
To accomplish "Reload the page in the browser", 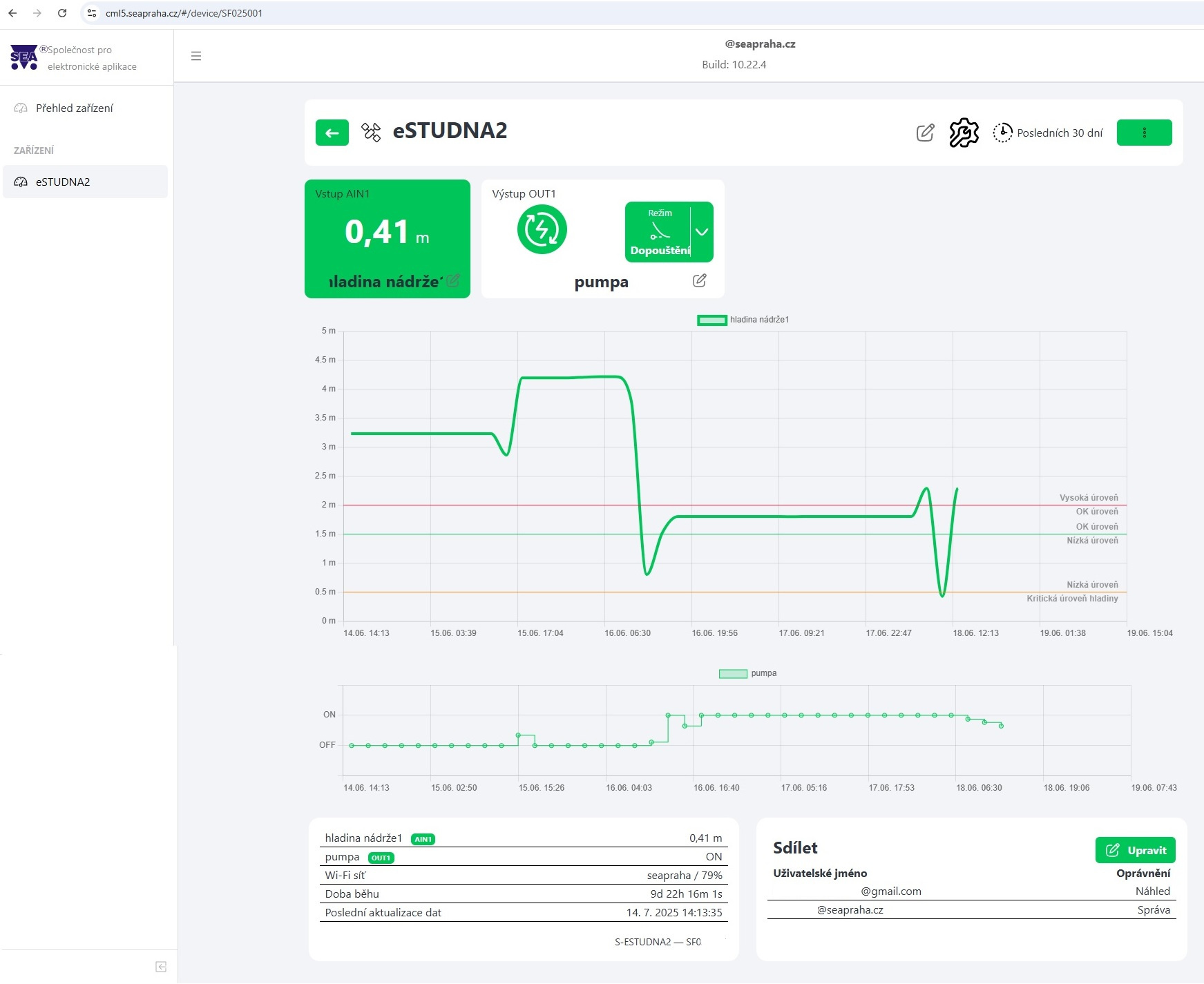I will 62,13.
